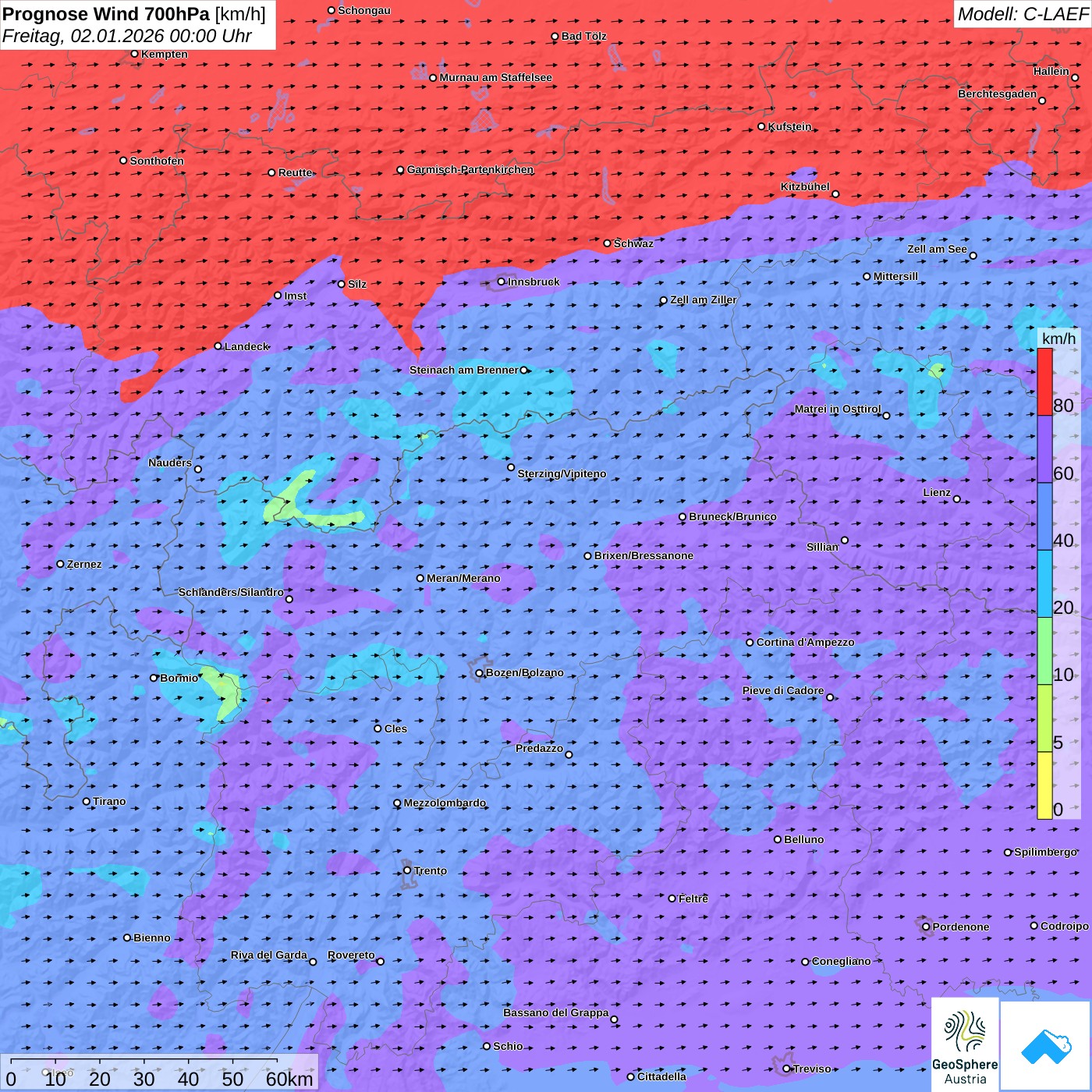Screen dimensions: 1092x1092
Task: Click the Meran/Merano city marker
Action: click(x=420, y=578)
